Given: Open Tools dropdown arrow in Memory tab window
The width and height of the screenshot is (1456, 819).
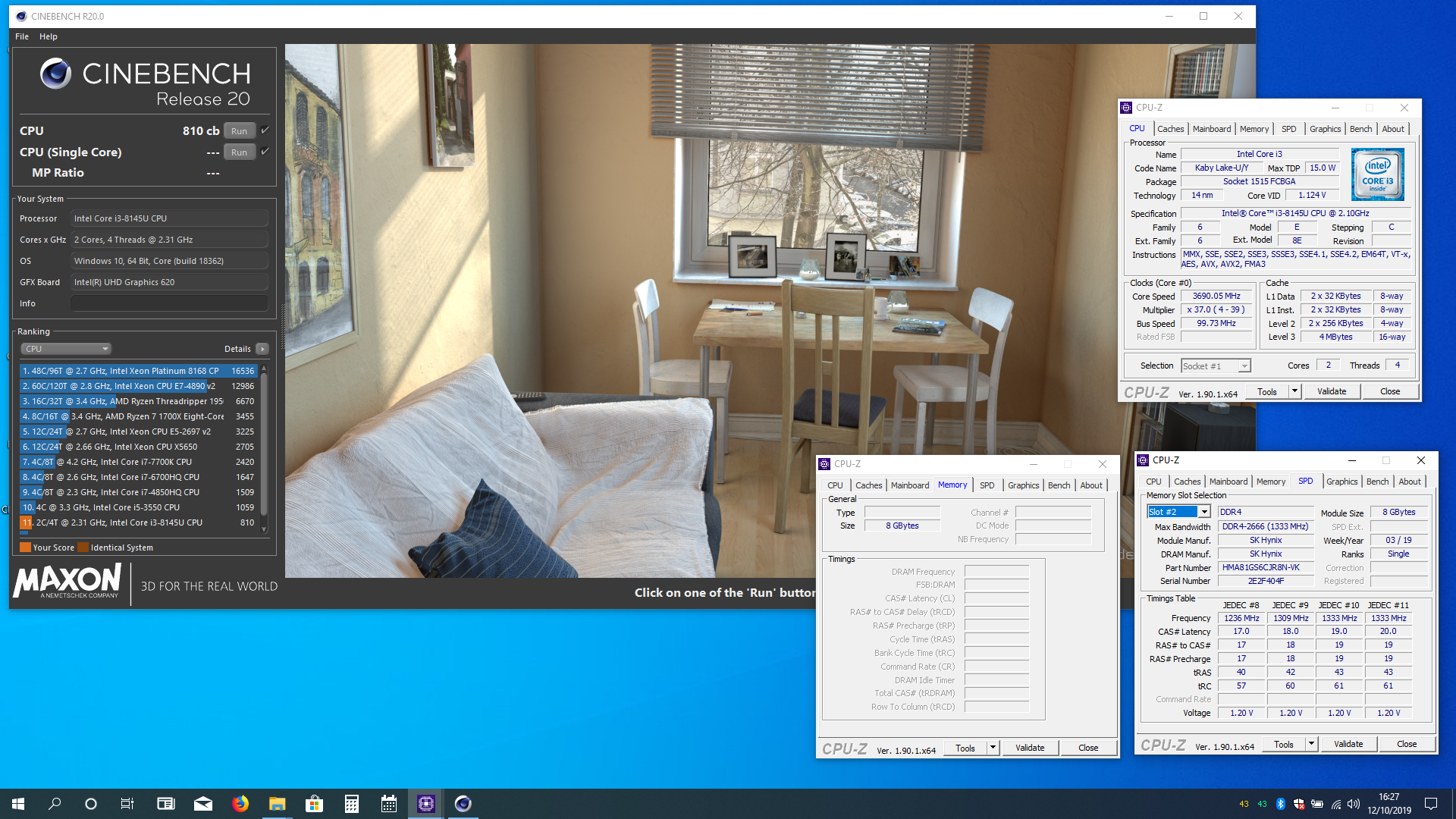Looking at the screenshot, I should click(x=993, y=748).
